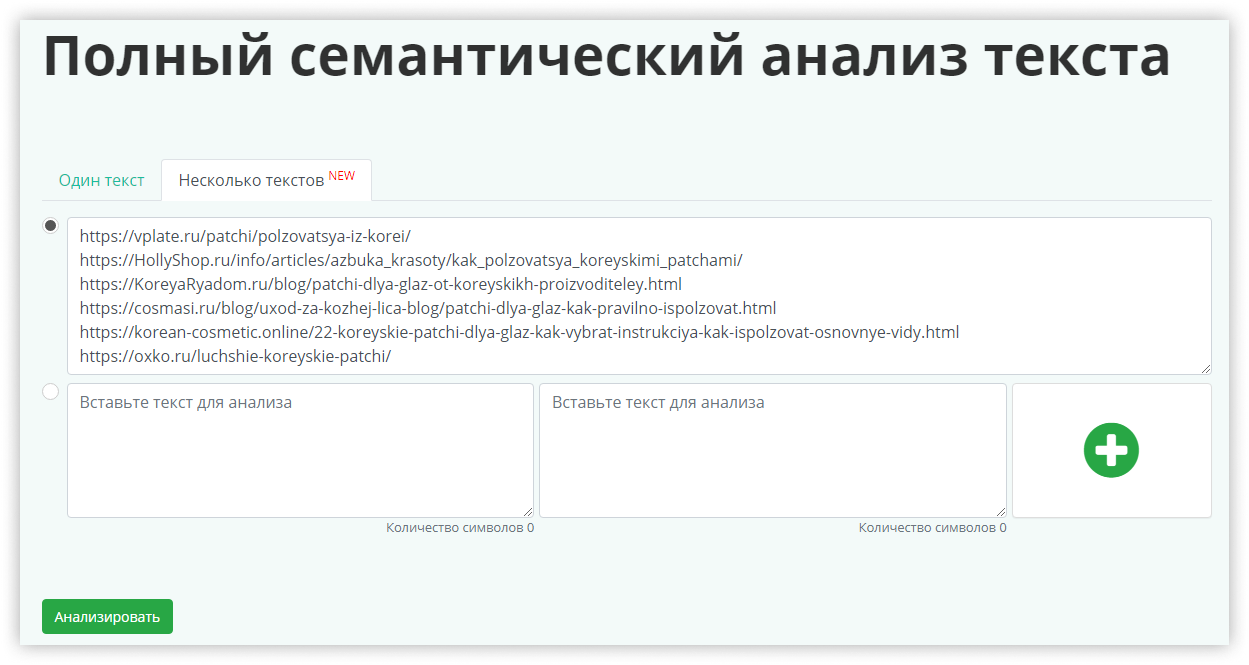Click Количество символов counter under second field
The height and width of the screenshot is (665, 1249).
[932, 527]
